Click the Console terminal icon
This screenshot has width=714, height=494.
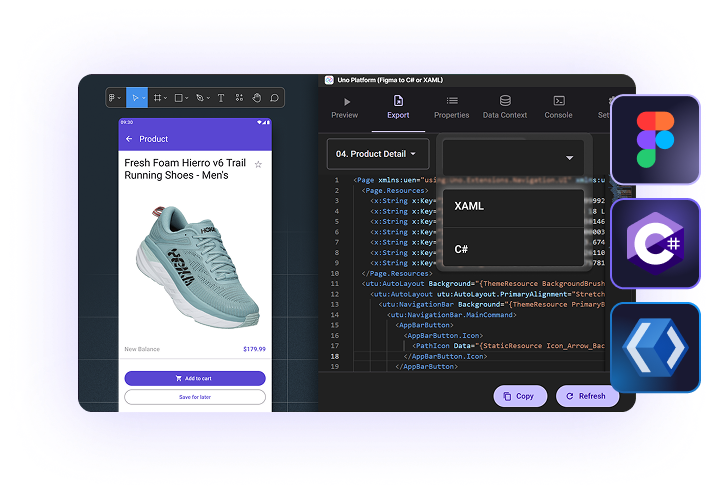pos(559,101)
